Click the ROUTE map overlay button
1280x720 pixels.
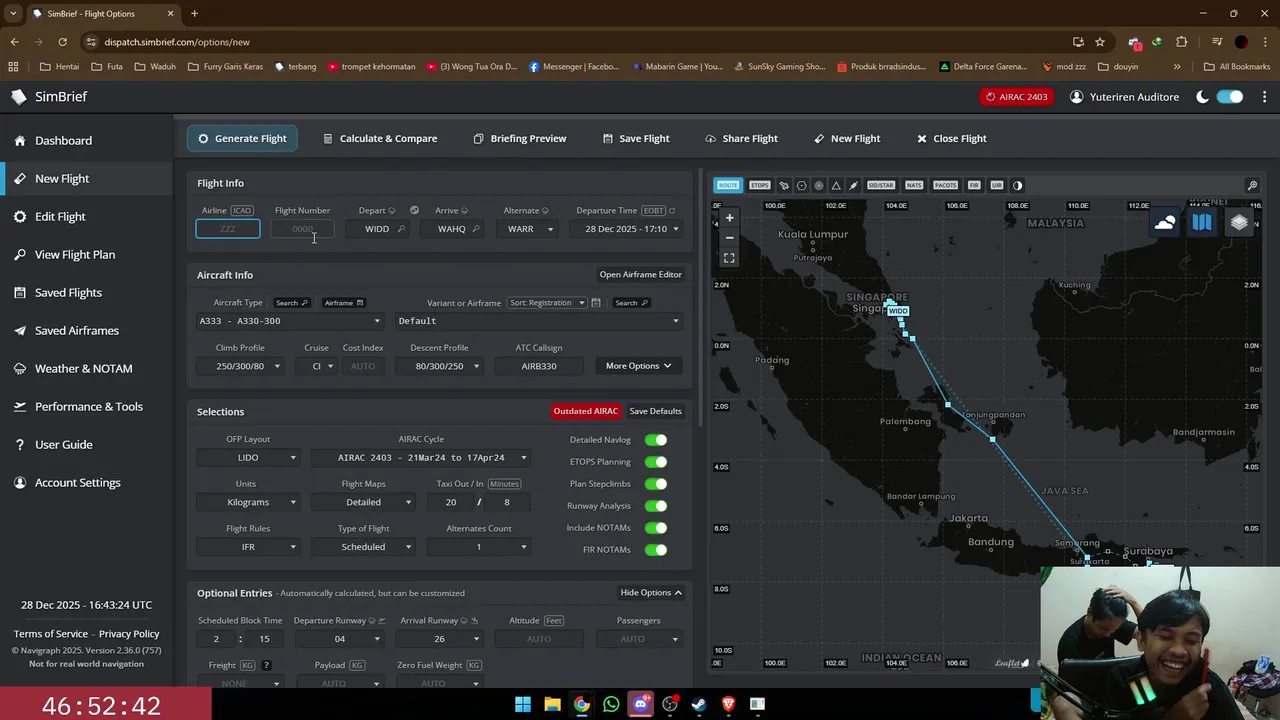pos(728,185)
